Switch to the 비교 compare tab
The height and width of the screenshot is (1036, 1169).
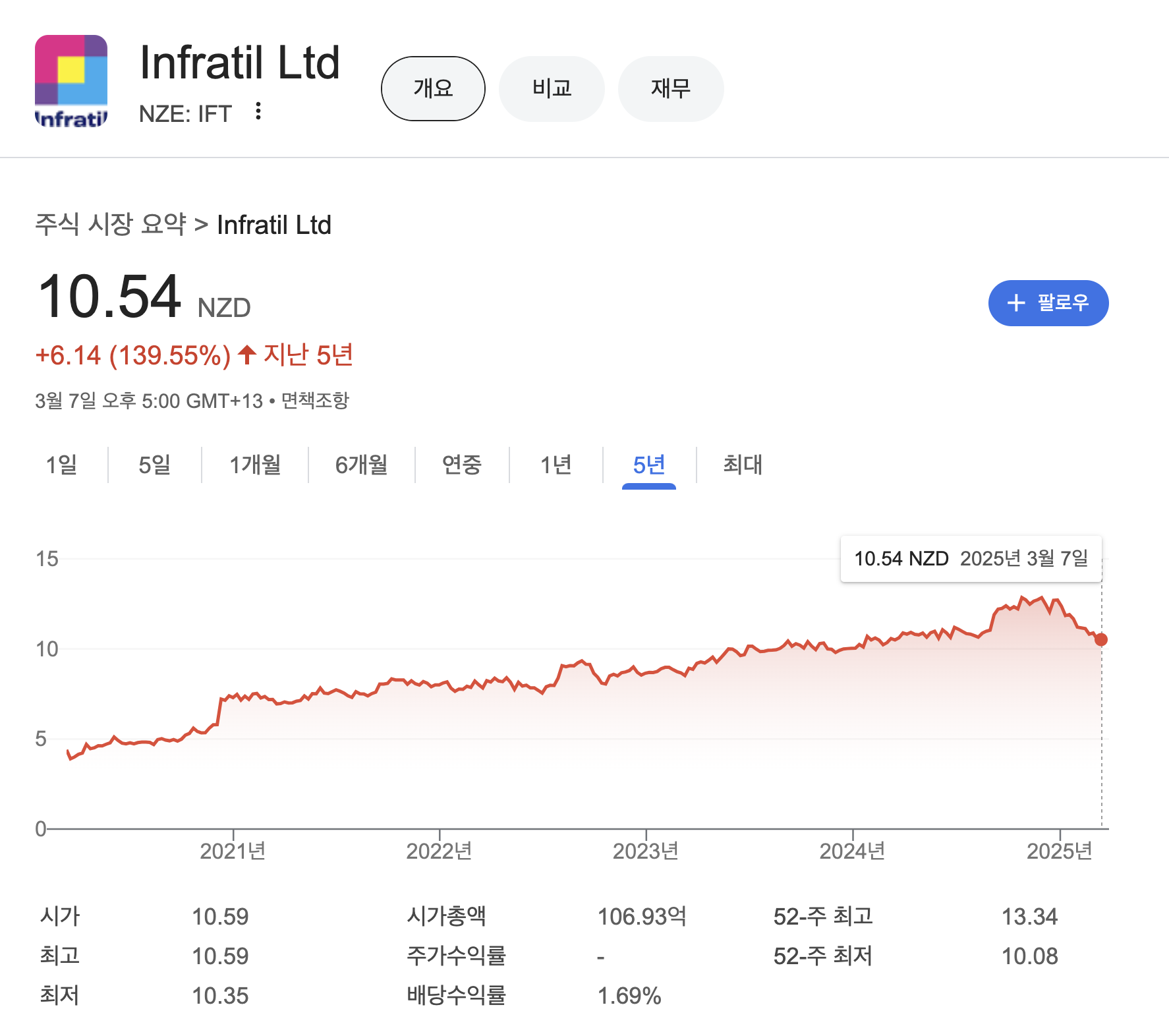coord(552,88)
